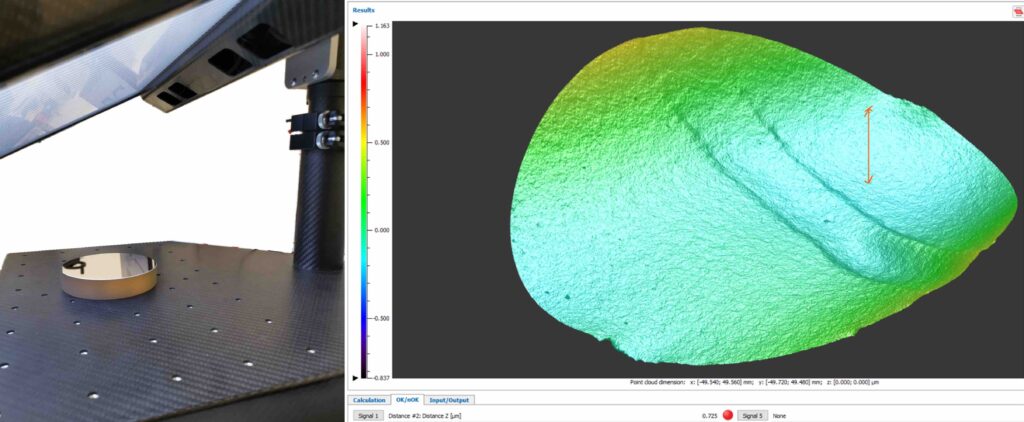Click top arrowhead of orange measurement line
1024x422 pixels.
[x=869, y=109]
